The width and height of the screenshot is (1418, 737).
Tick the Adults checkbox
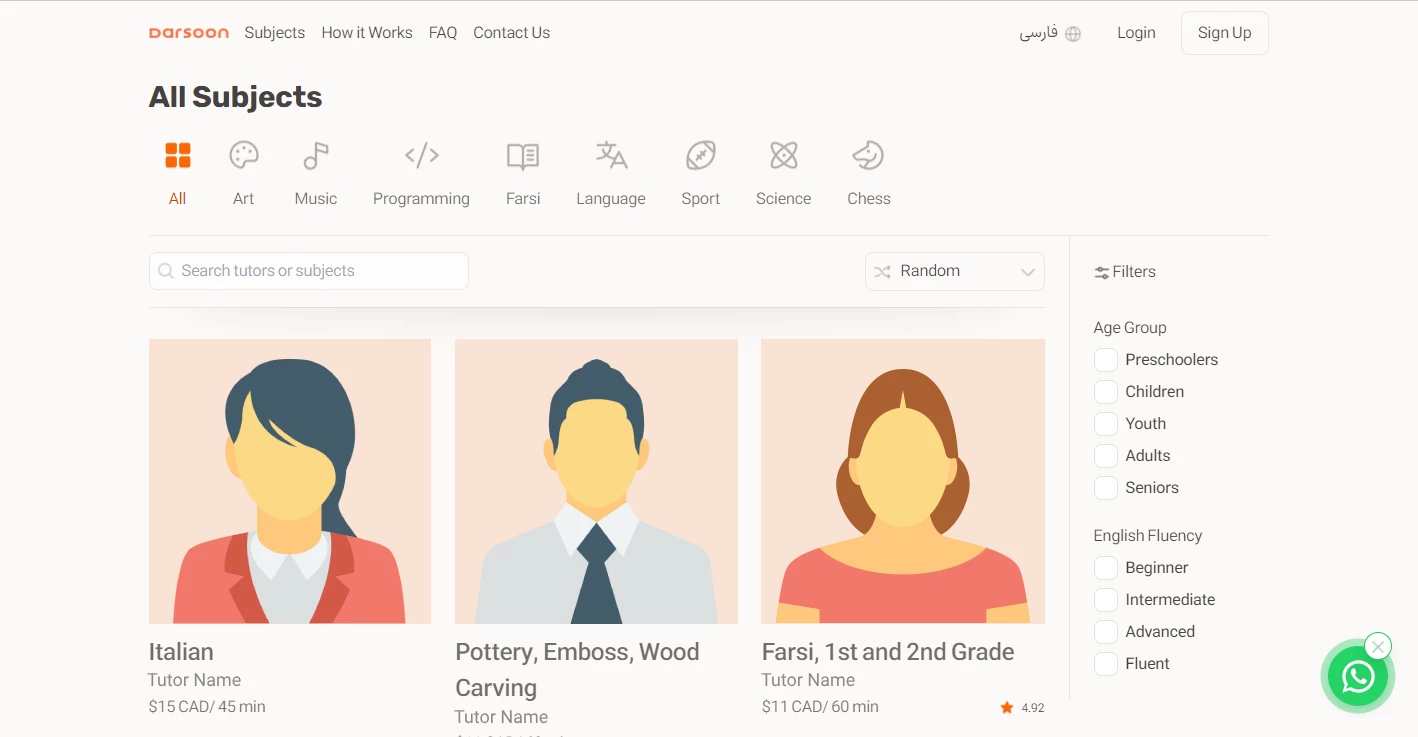1105,456
